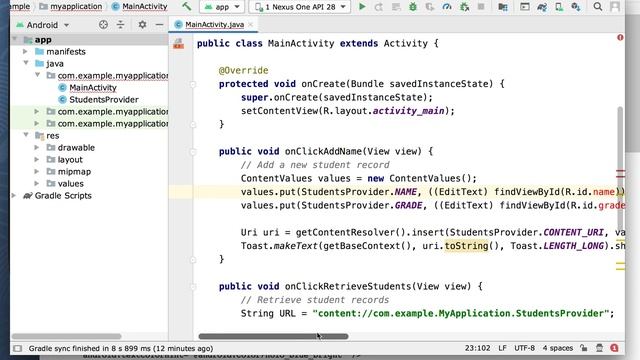Close the MainActivity.java tab

click(x=251, y=24)
